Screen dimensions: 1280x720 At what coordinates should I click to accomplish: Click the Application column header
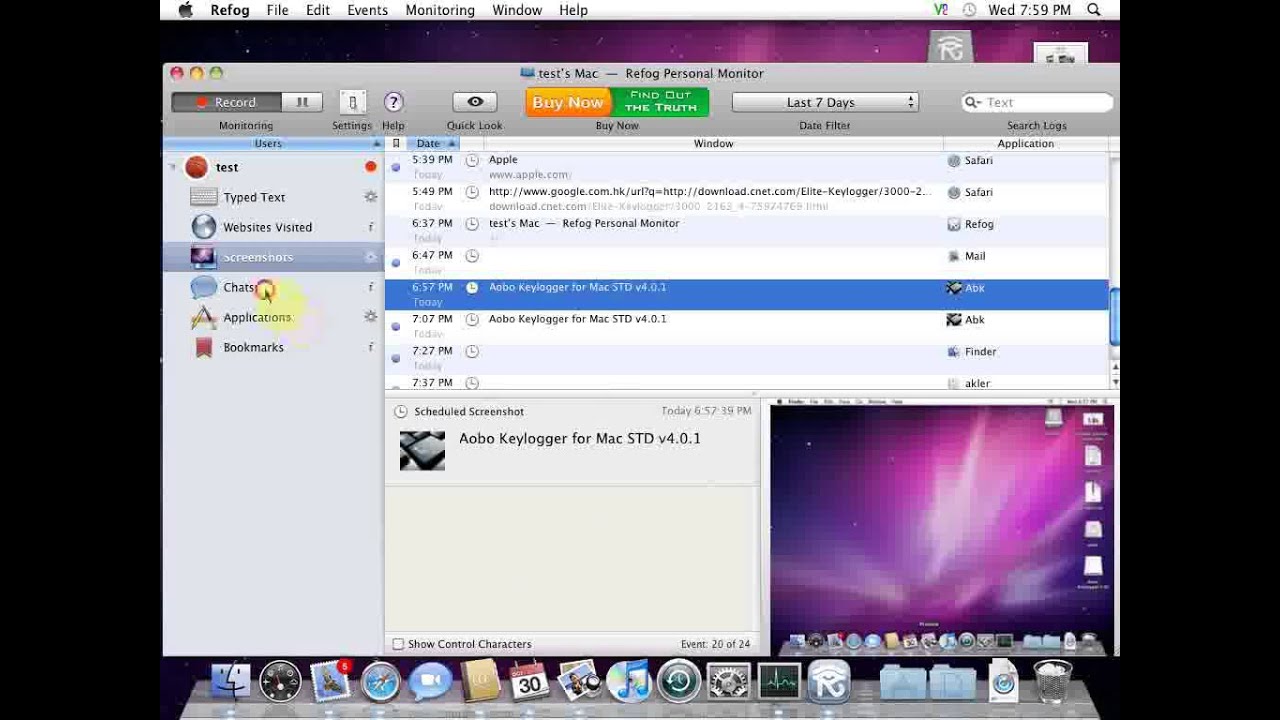(x=1025, y=143)
